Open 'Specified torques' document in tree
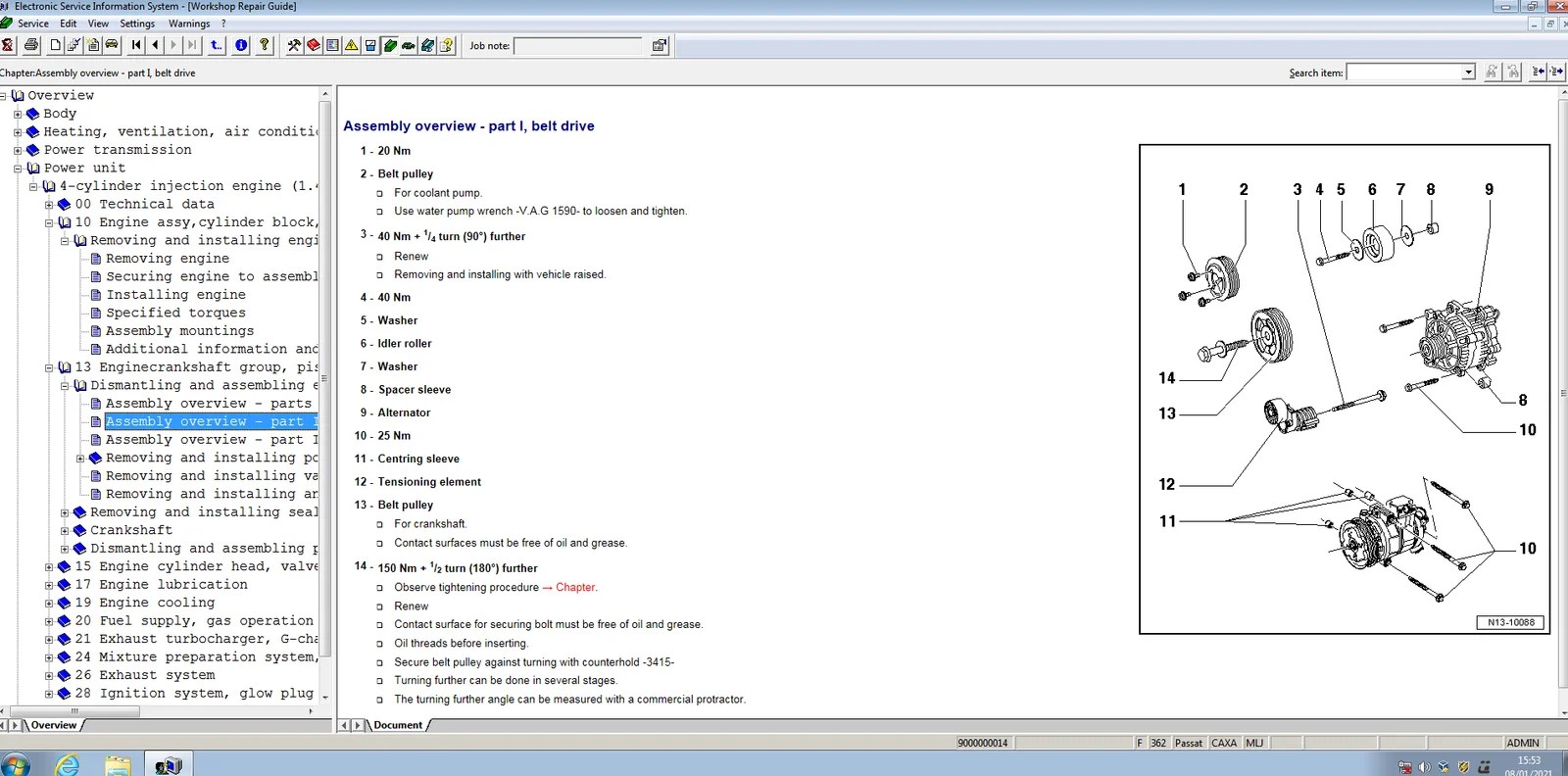 pos(176,313)
